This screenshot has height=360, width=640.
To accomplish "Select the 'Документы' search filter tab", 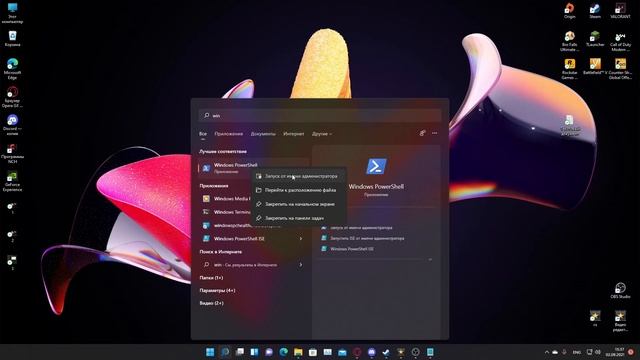I will click(263, 133).
